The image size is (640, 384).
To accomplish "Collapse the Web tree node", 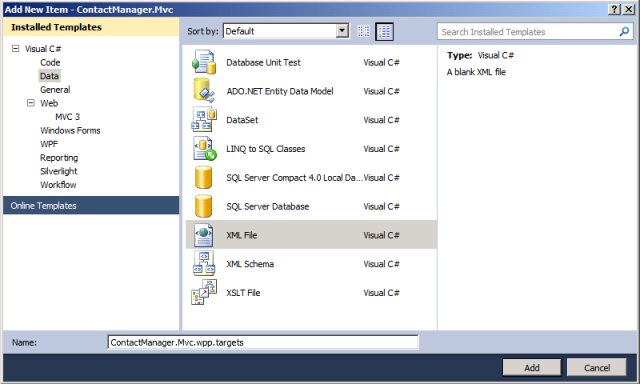I will [x=31, y=103].
